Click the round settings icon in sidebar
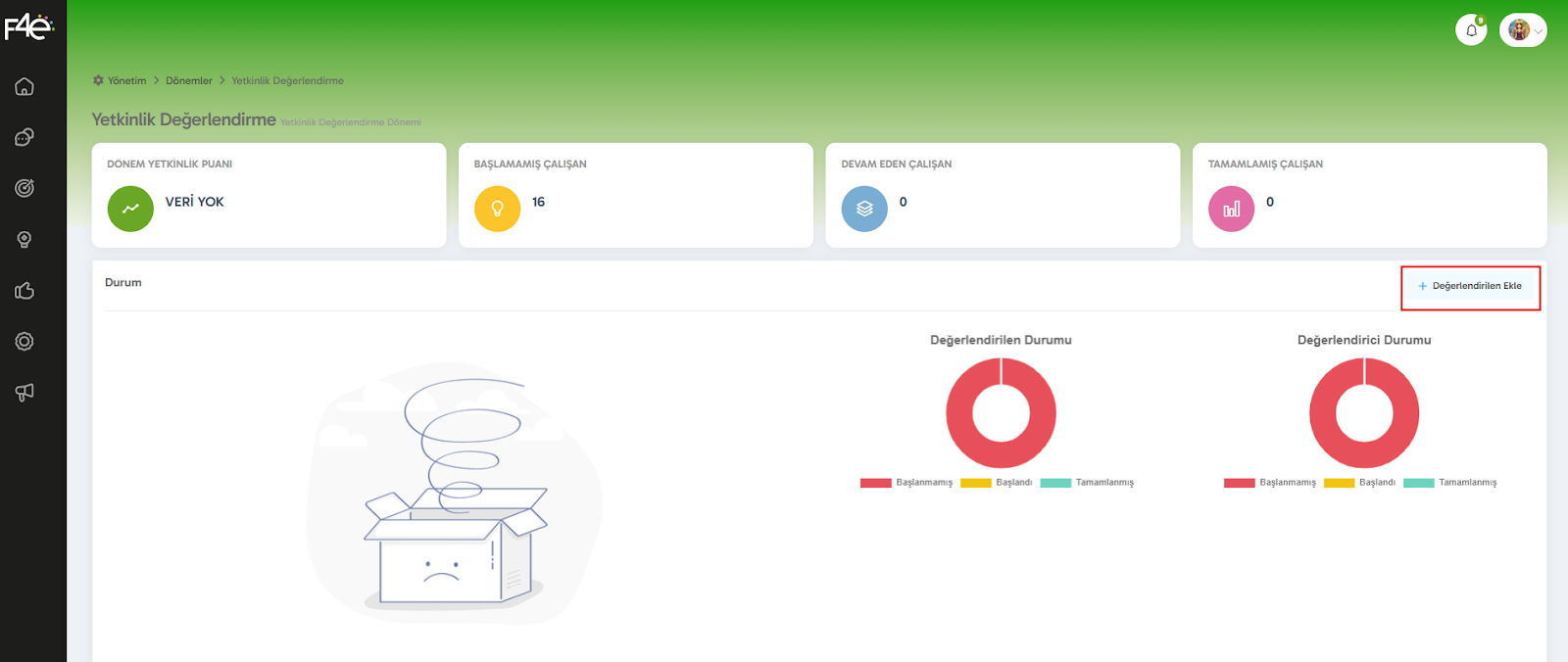This screenshot has height=662, width=1568. pos(24,342)
